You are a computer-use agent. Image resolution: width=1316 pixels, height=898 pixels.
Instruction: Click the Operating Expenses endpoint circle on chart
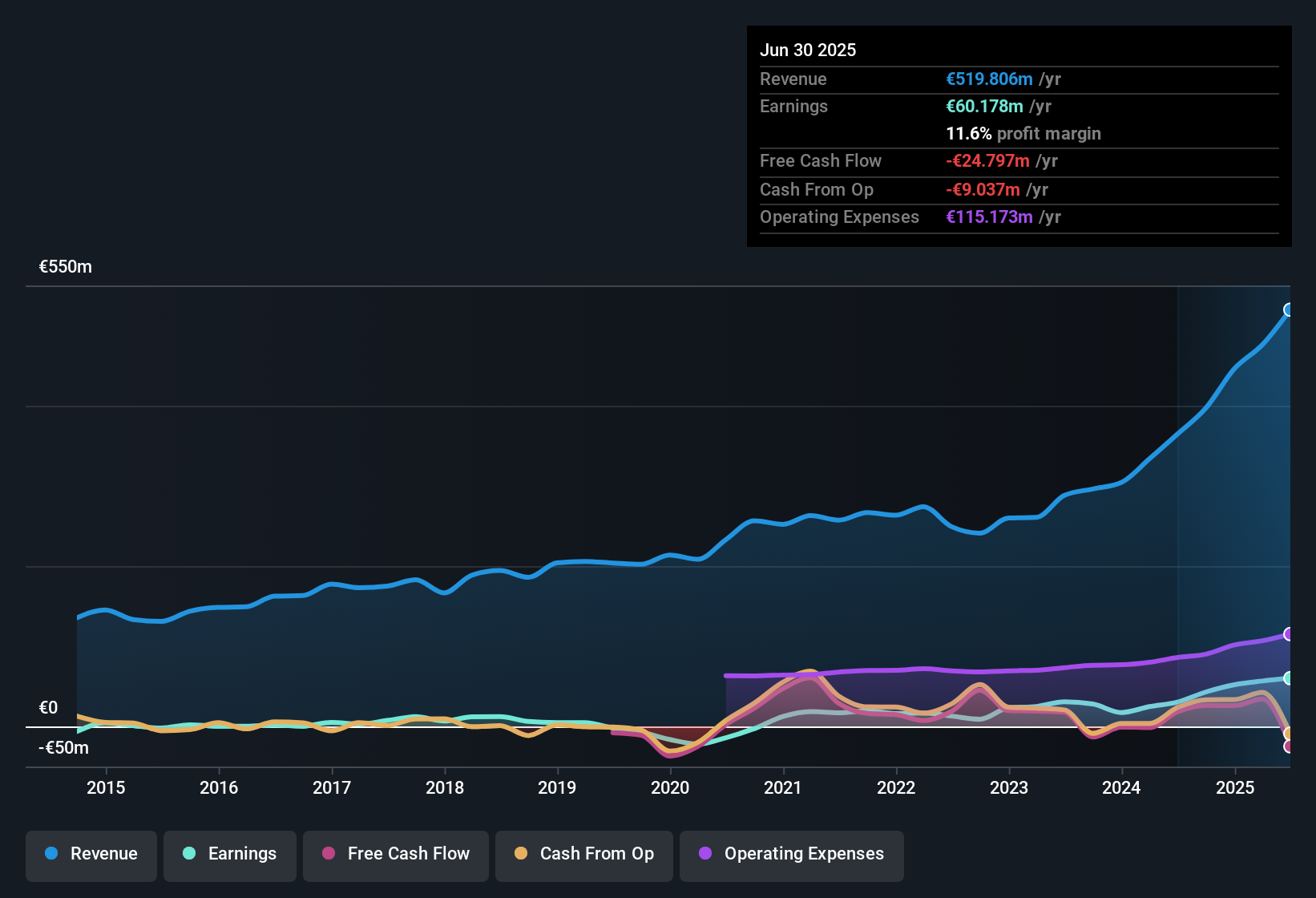coord(1289,635)
